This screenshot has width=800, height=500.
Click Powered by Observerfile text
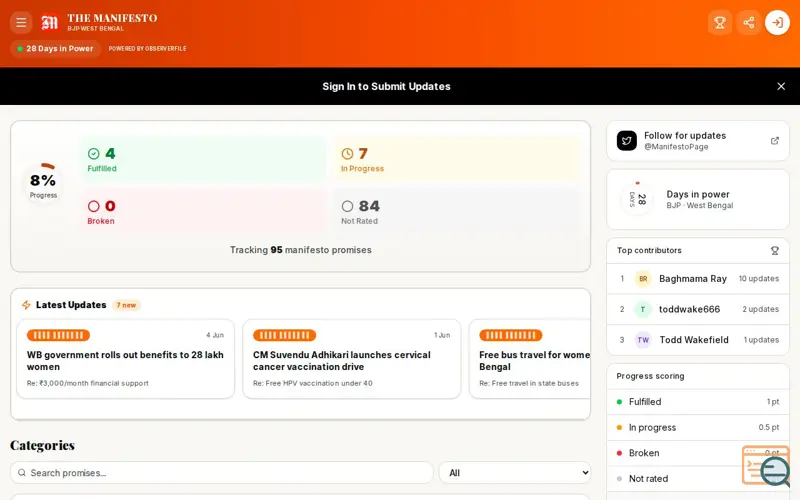(147, 48)
